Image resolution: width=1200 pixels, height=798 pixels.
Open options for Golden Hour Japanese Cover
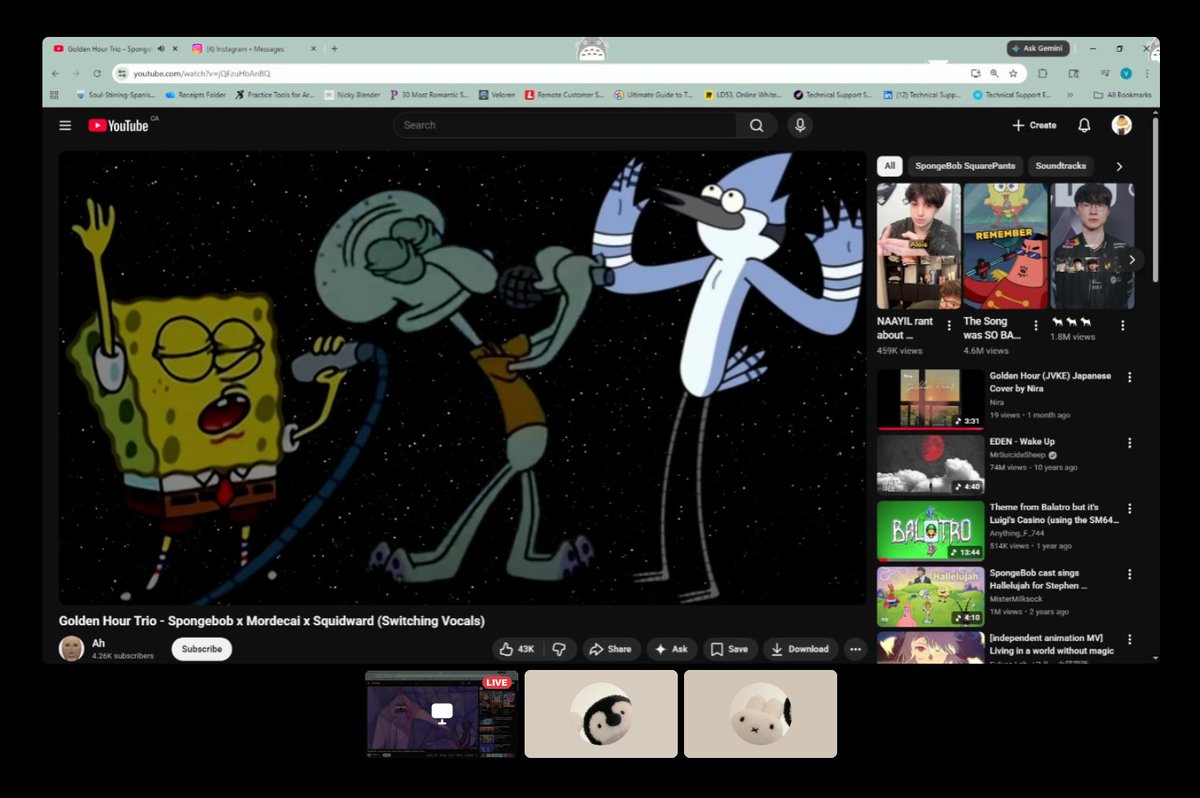point(1130,377)
